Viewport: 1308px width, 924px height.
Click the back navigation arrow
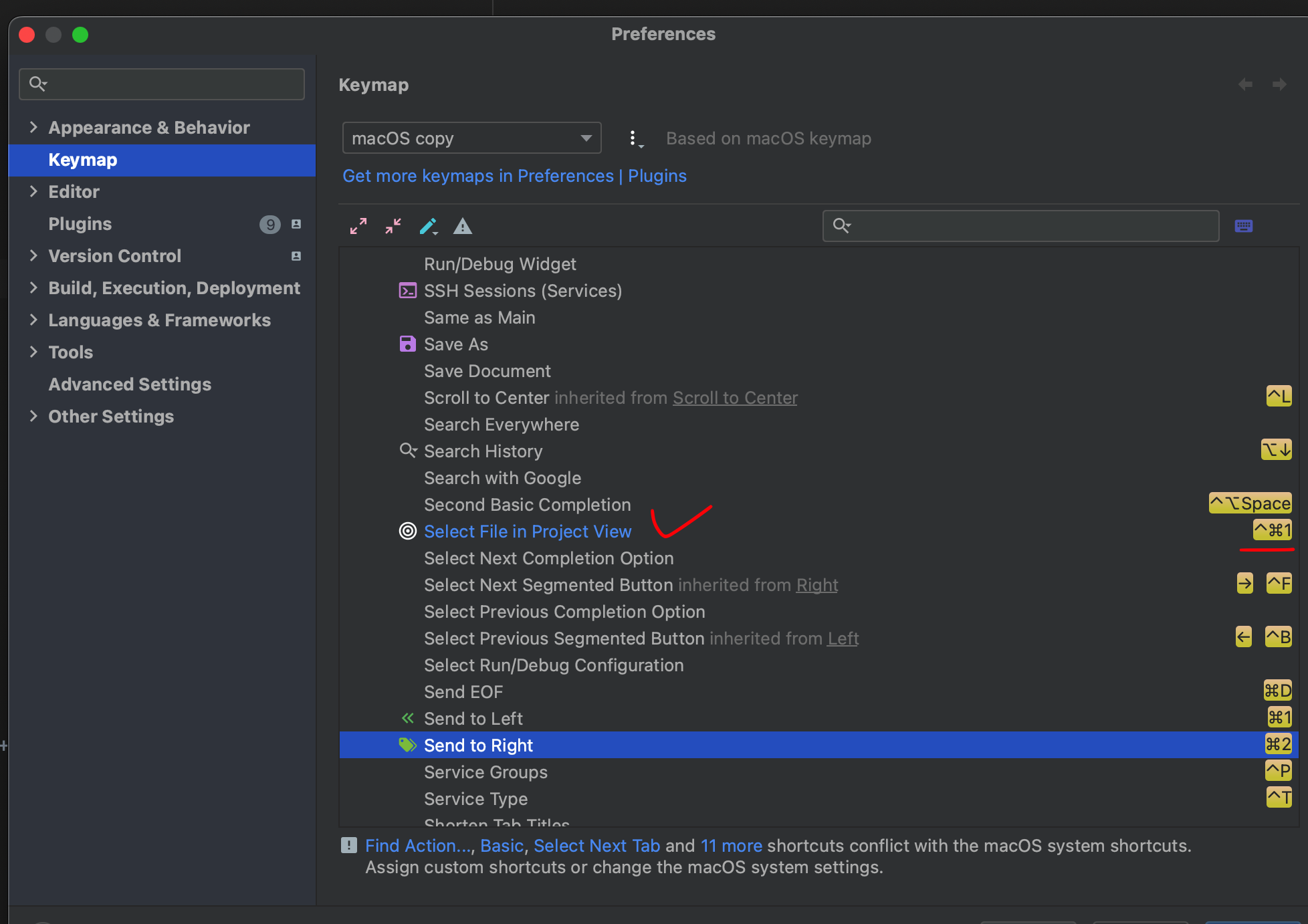(1245, 84)
